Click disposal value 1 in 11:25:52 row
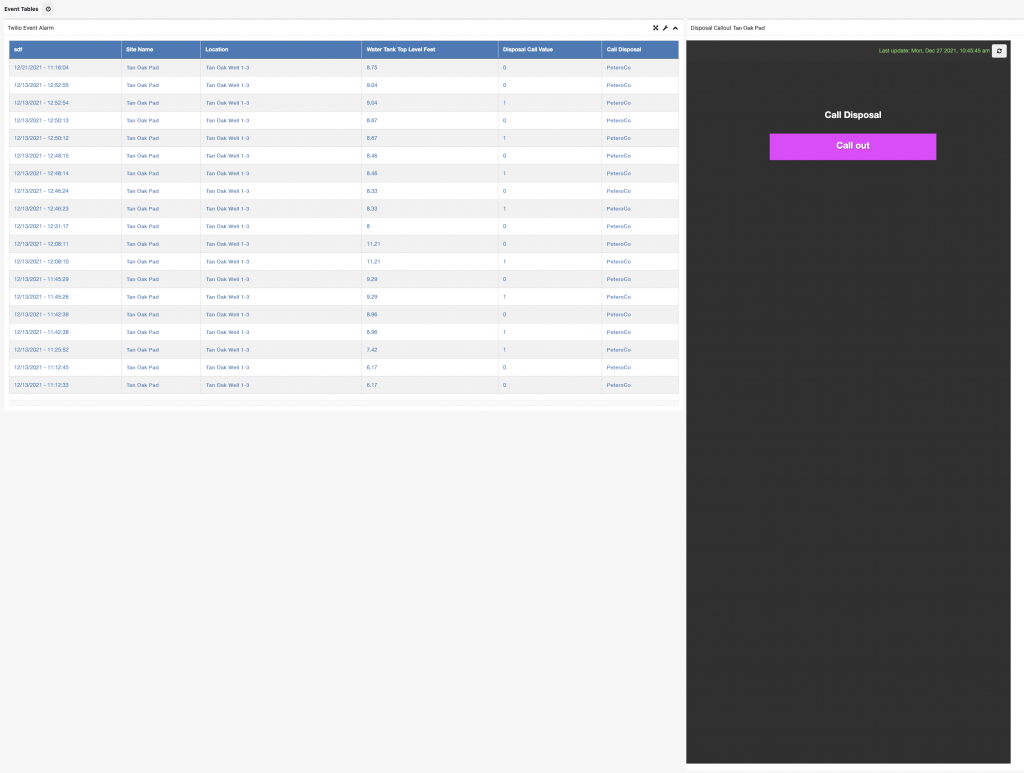Image resolution: width=1024 pixels, height=773 pixels. click(504, 350)
